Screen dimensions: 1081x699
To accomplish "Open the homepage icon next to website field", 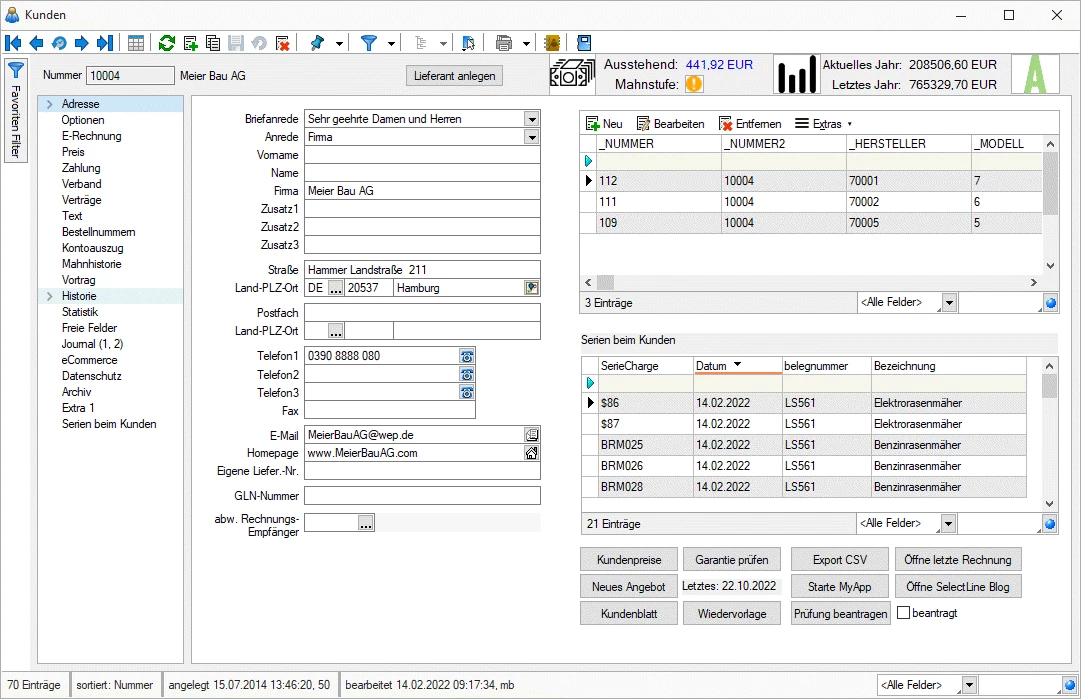I will click(531, 453).
